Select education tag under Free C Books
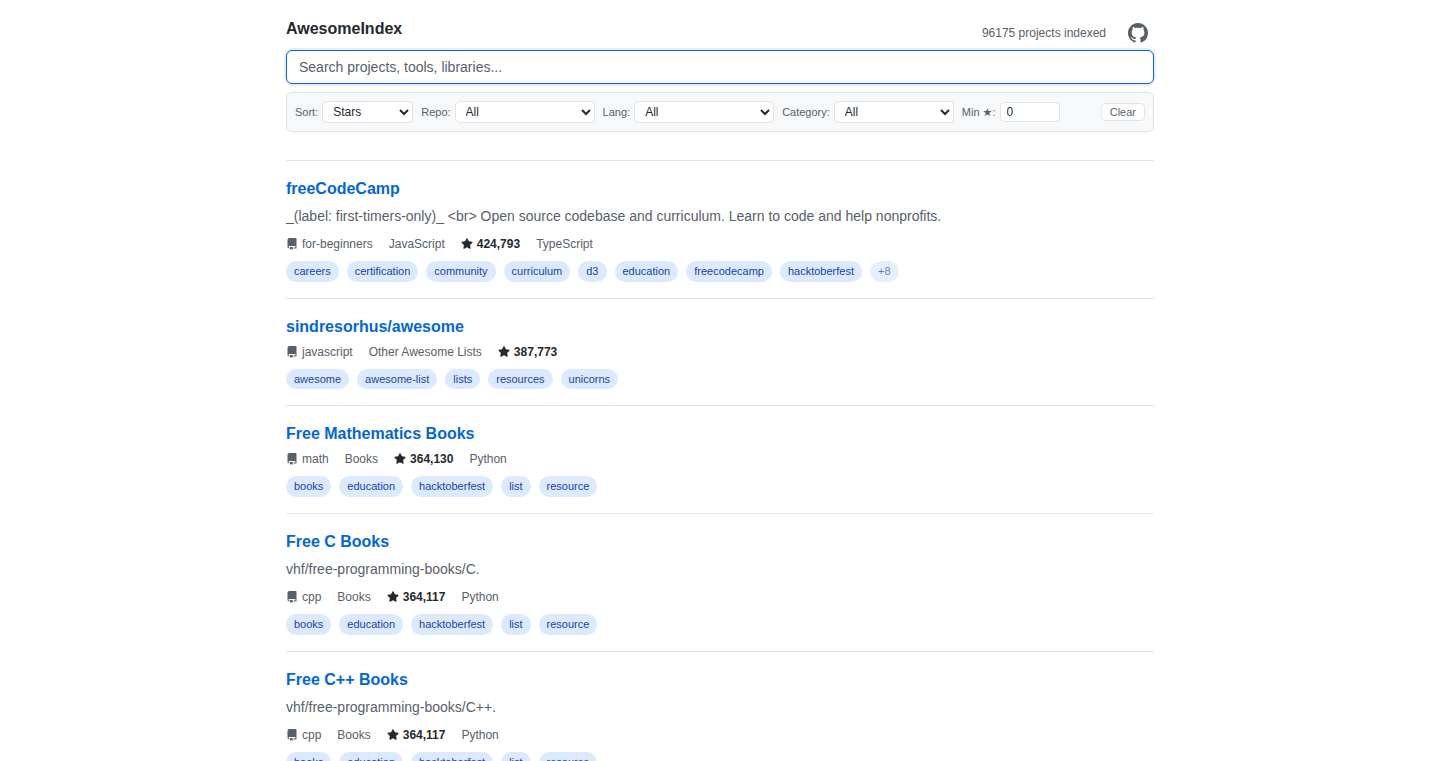The image size is (1440, 761). (371, 624)
